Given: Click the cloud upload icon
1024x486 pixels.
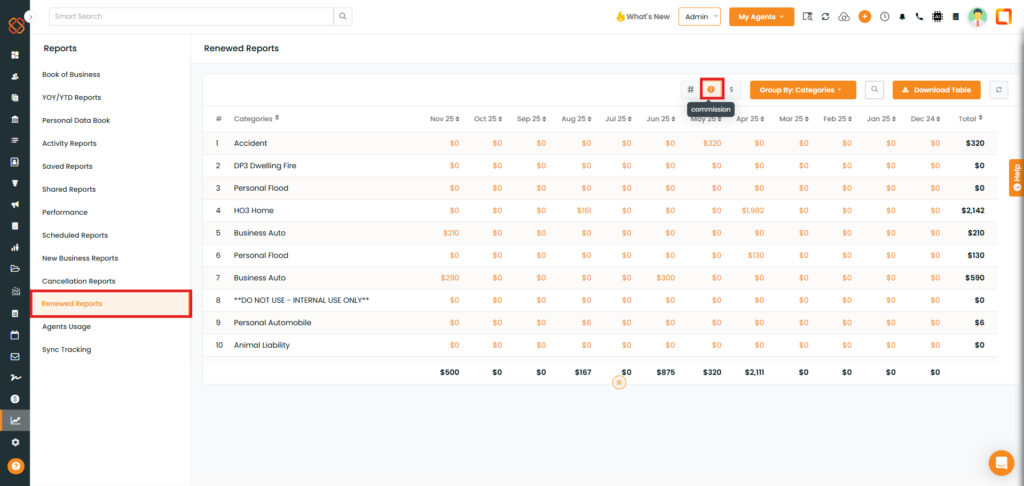Looking at the screenshot, I should click(x=844, y=17).
